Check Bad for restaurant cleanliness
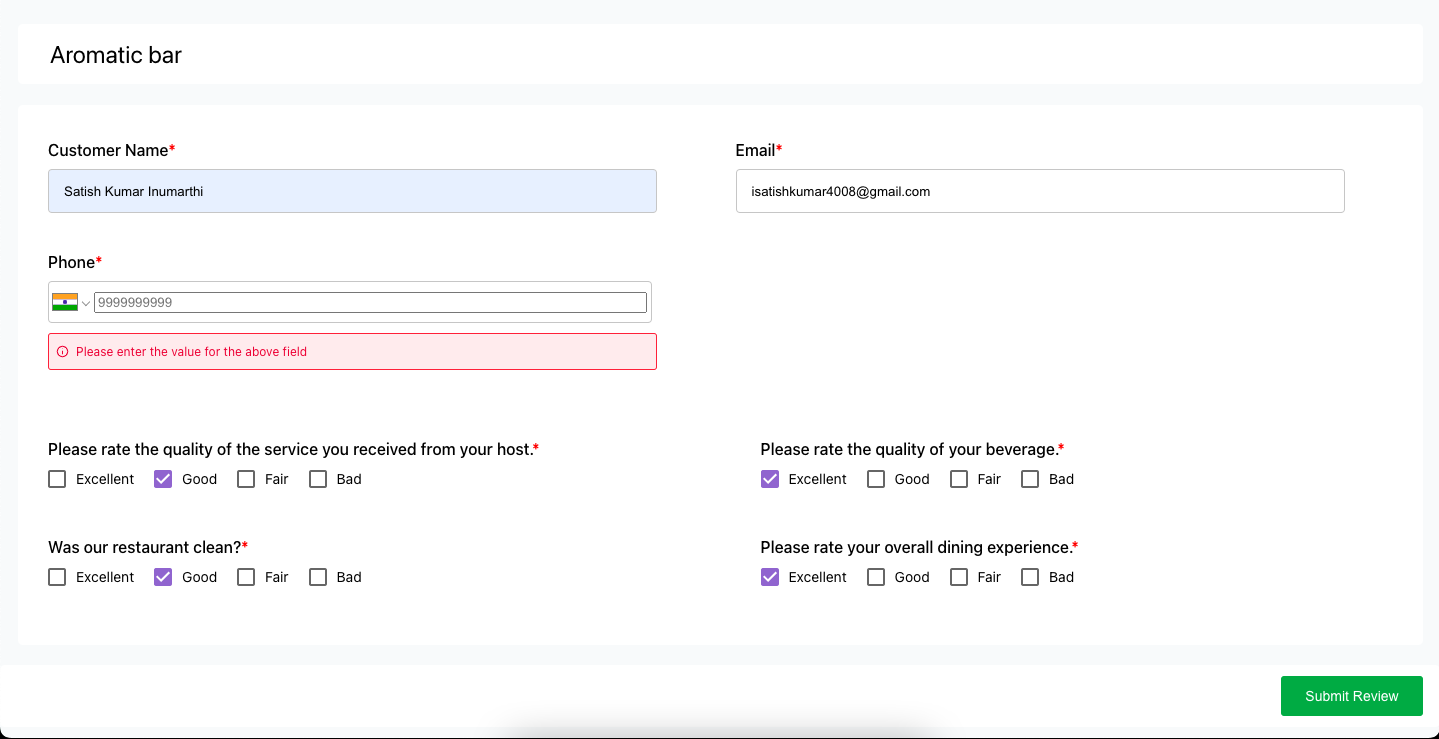Image resolution: width=1439 pixels, height=739 pixels. 318,576
